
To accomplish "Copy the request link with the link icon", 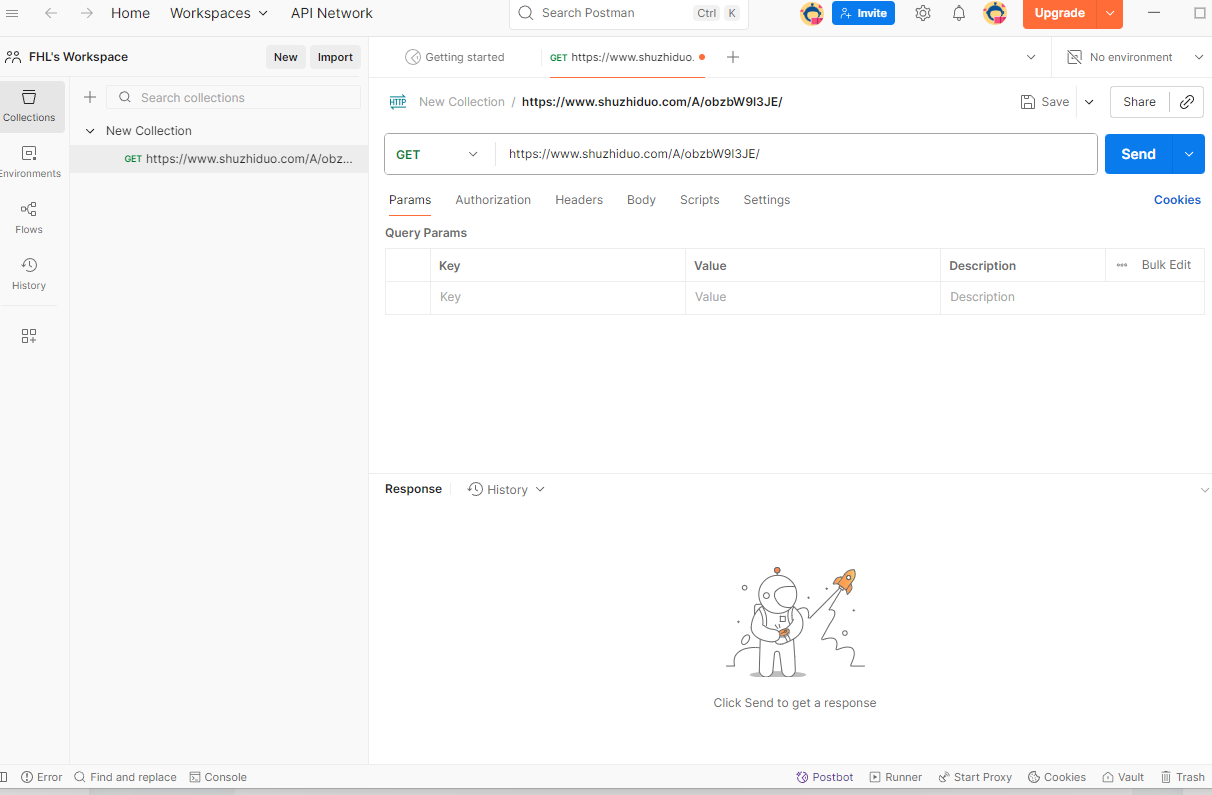I will [1187, 102].
